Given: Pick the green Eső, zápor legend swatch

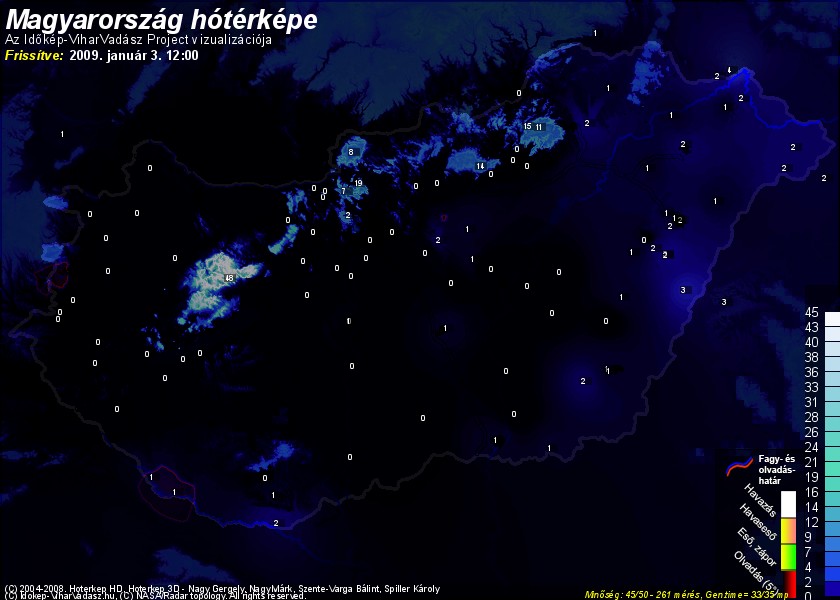Looking at the screenshot, I should 788,553.
